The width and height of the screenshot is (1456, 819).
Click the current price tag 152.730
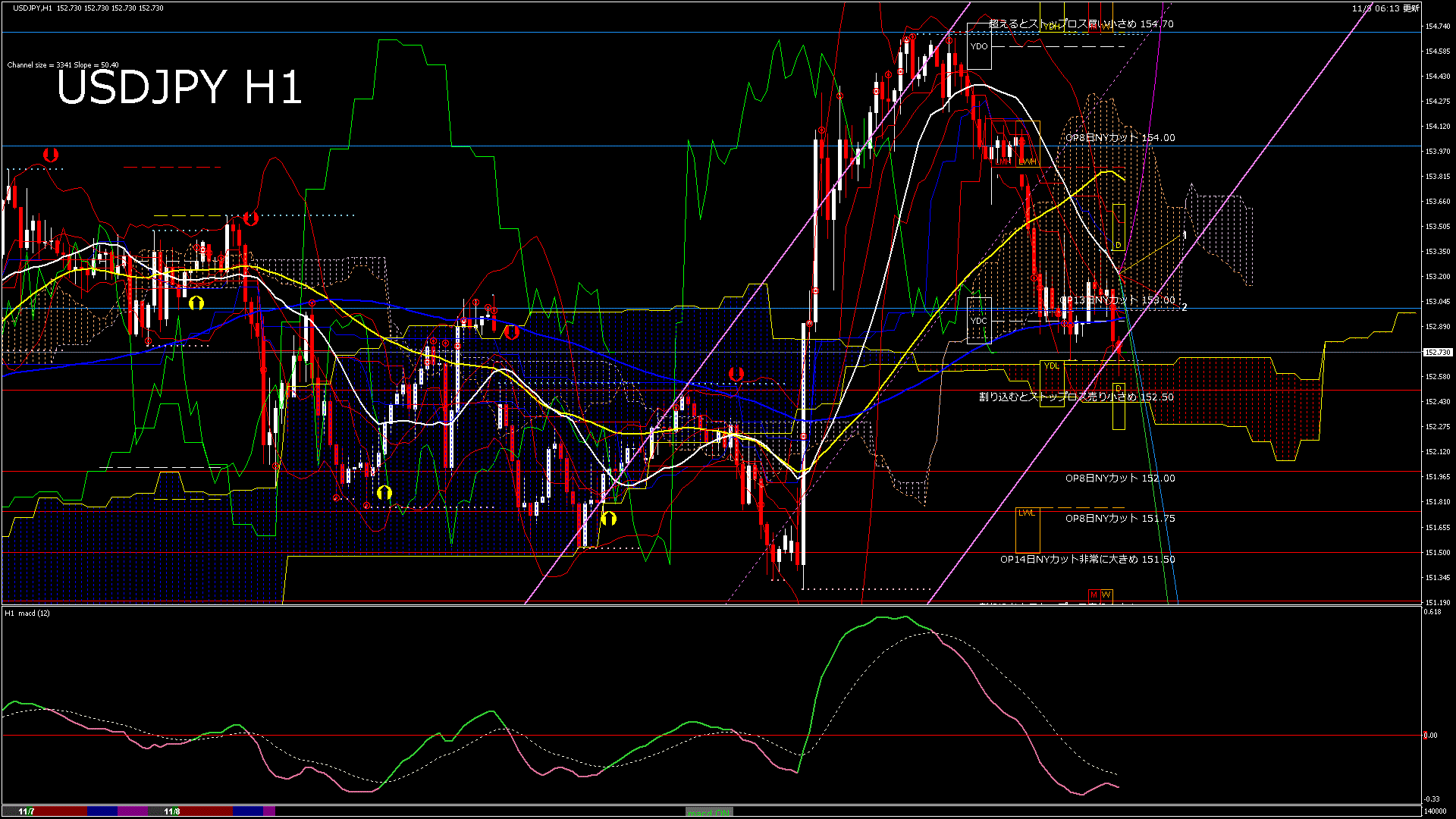(x=1436, y=353)
